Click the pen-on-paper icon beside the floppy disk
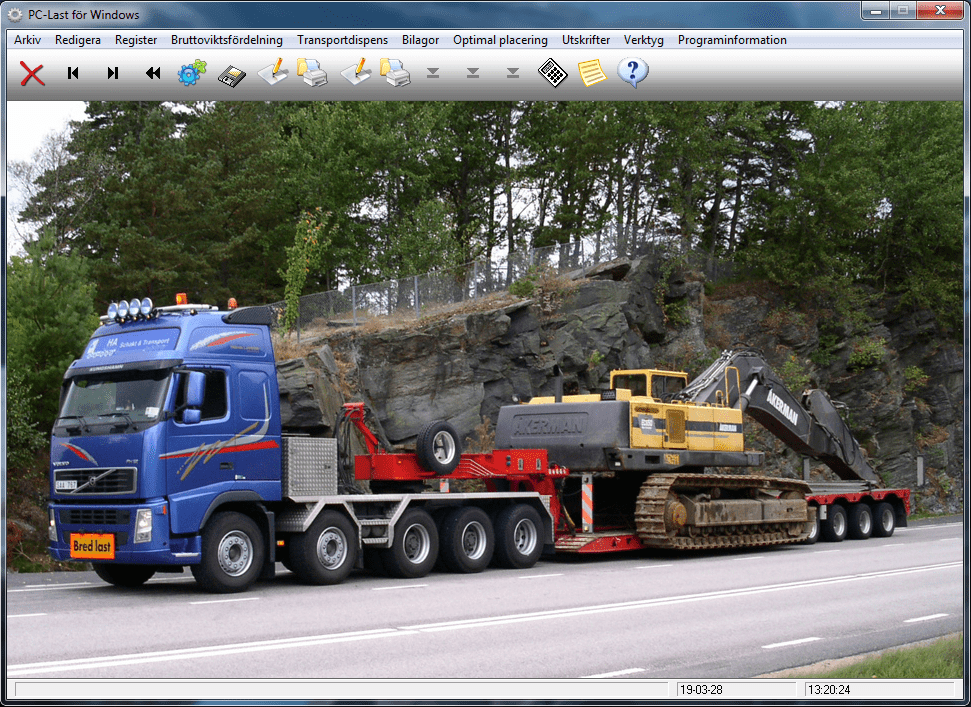The image size is (971, 707). pos(273,72)
